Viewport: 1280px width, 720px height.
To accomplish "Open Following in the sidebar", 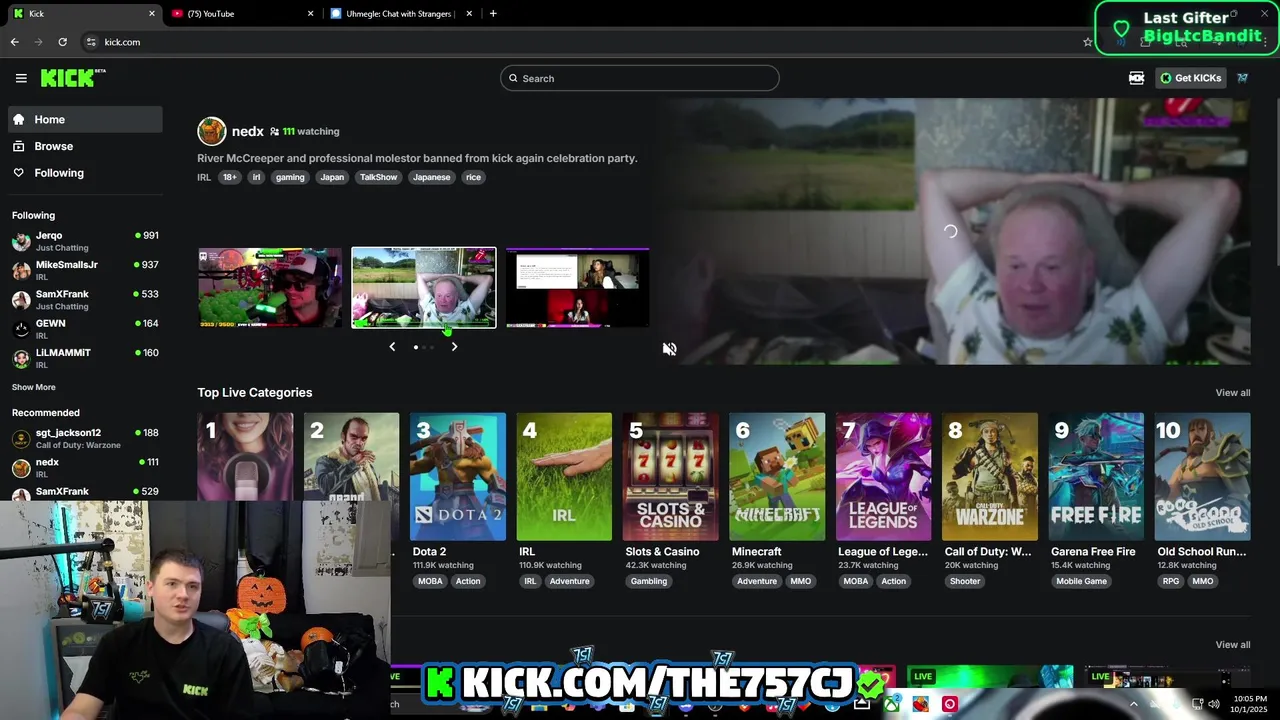I will click(85, 173).
